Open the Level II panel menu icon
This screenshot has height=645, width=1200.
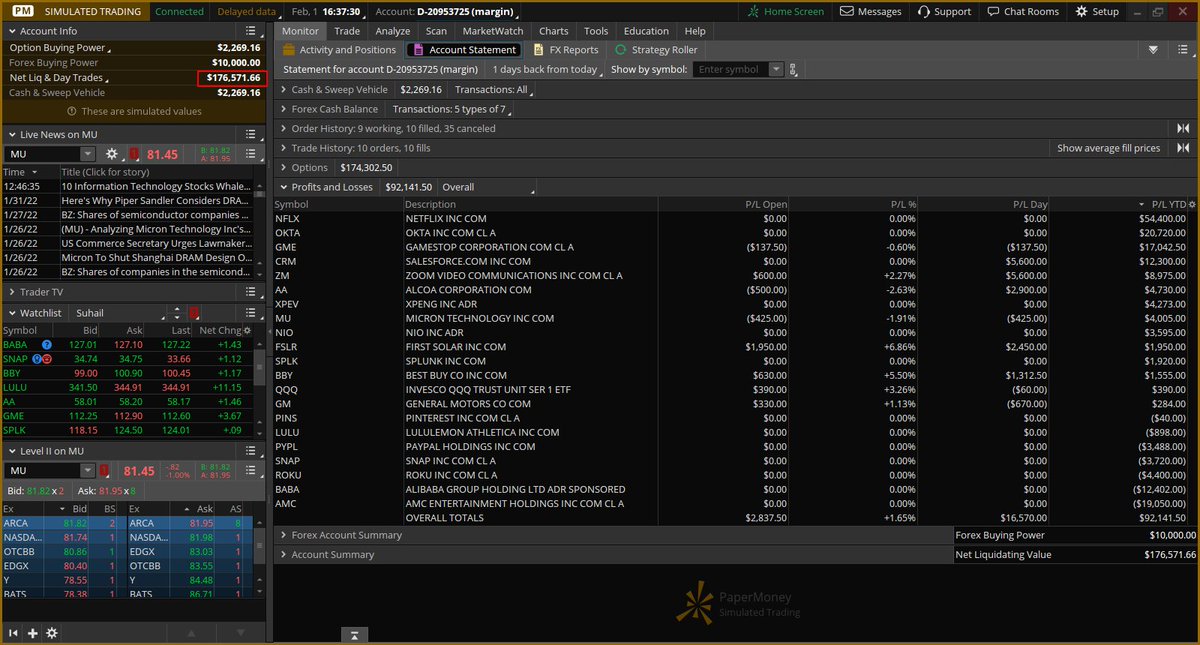click(251, 451)
